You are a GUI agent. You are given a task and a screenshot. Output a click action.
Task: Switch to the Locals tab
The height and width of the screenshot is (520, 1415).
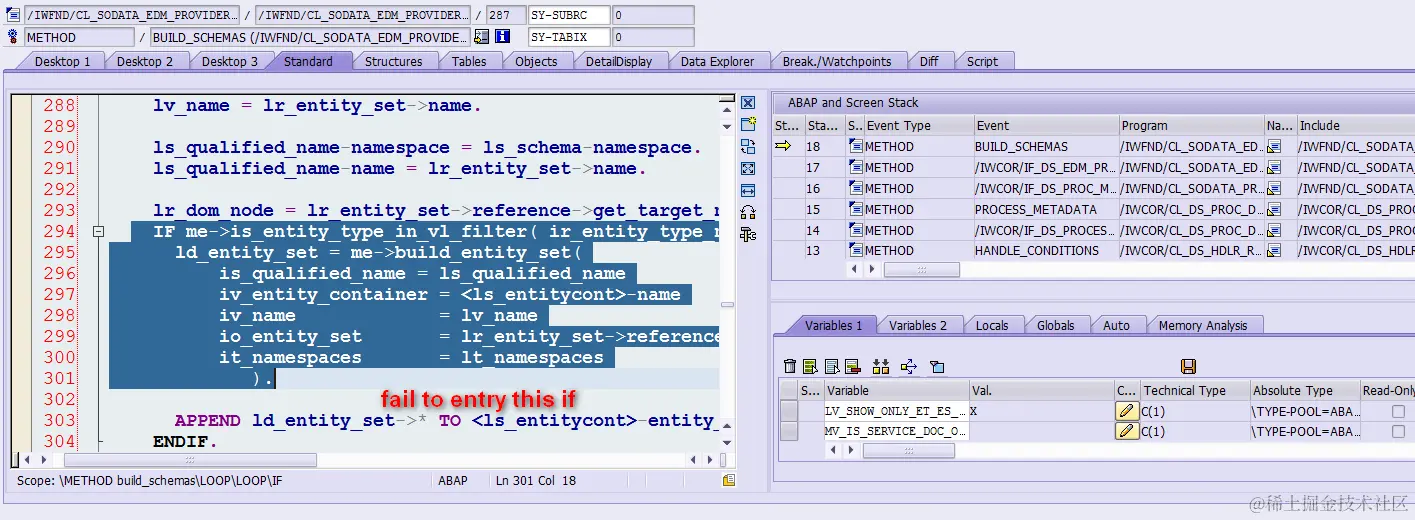992,325
